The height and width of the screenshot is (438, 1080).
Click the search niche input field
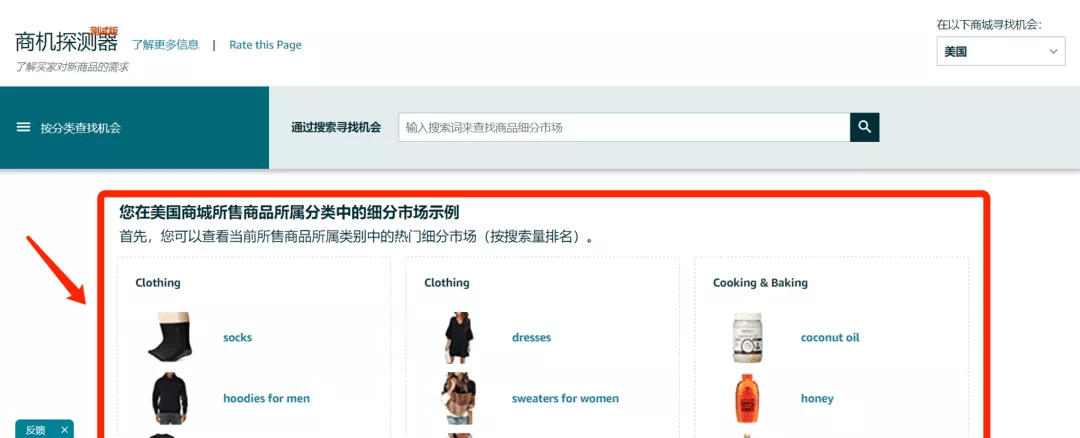pyautogui.click(x=623, y=127)
